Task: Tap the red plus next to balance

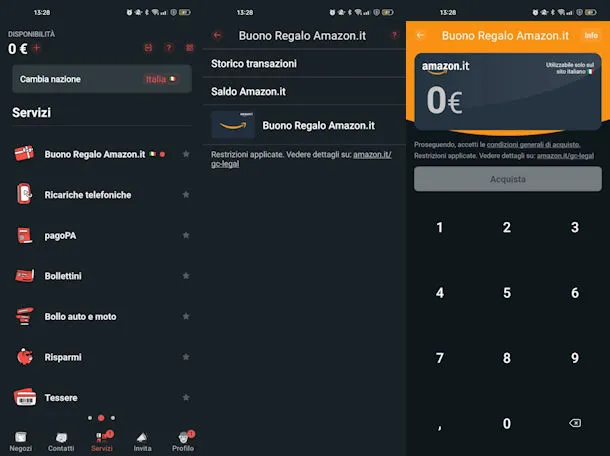Action: point(37,48)
